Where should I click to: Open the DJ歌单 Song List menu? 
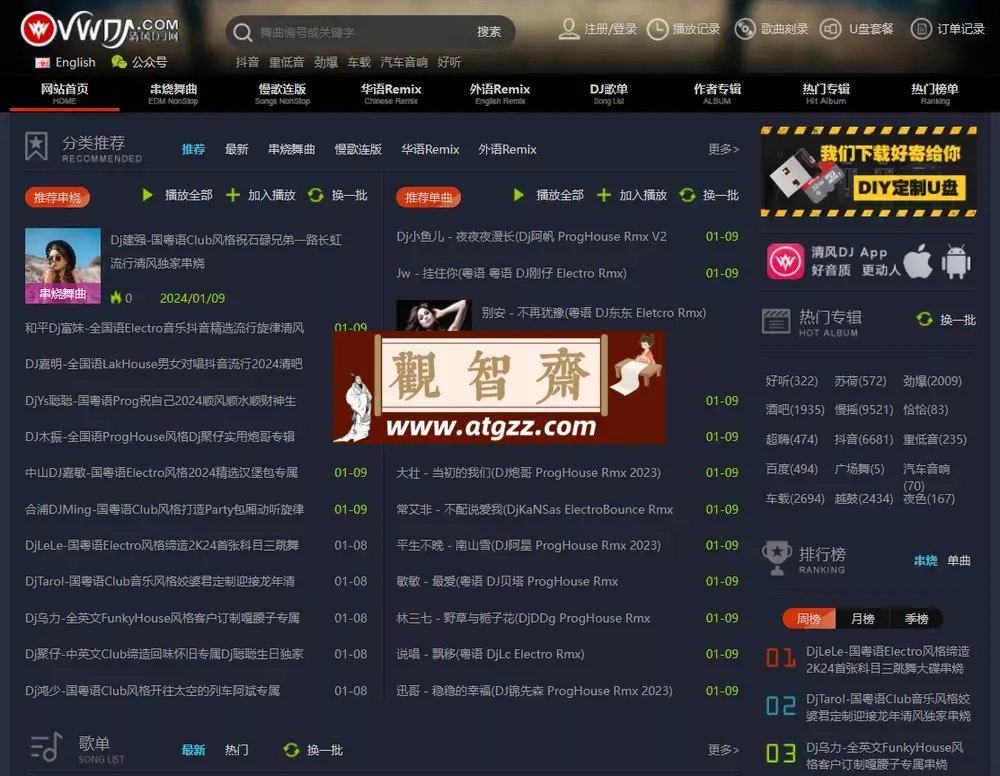click(x=608, y=94)
